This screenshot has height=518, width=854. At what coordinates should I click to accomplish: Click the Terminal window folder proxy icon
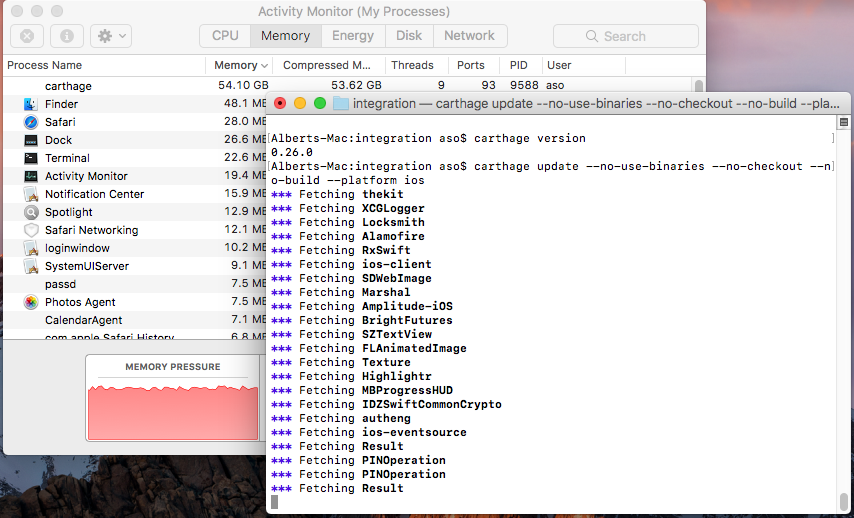point(340,103)
